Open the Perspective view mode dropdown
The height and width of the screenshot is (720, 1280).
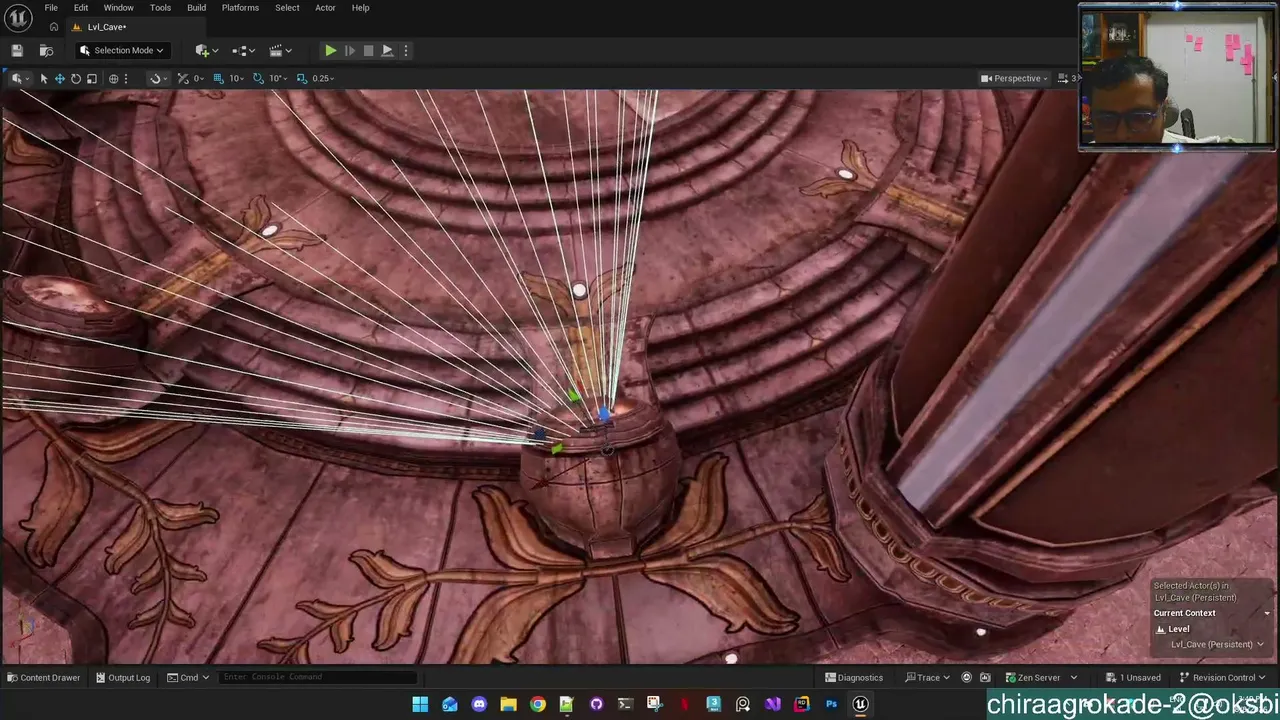point(1015,78)
